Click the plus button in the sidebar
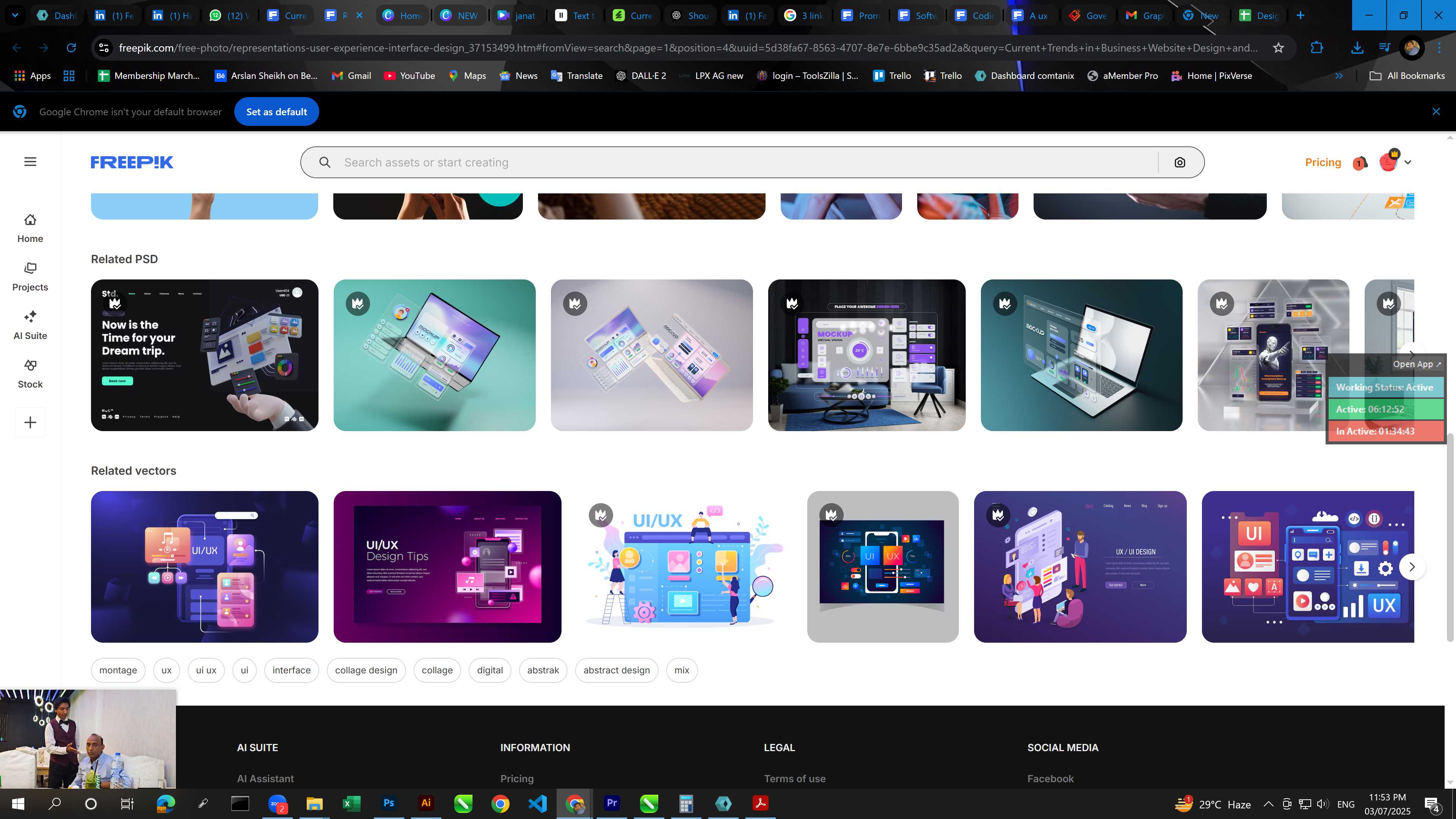 click(30, 422)
